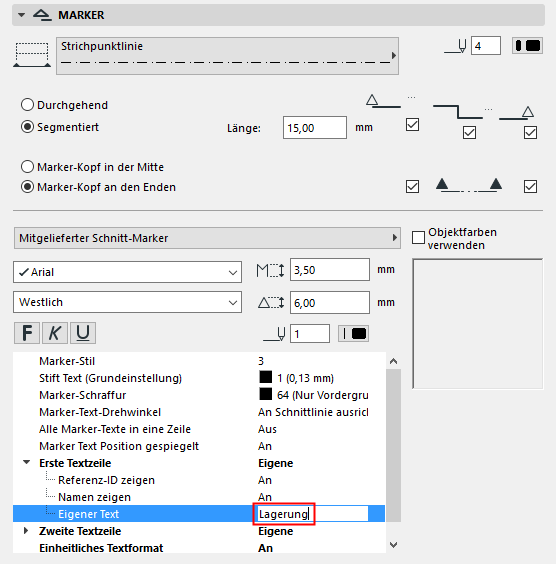This screenshot has width=556, height=564.
Task: Toggle the left marker head checkbox
Action: (x=412, y=187)
